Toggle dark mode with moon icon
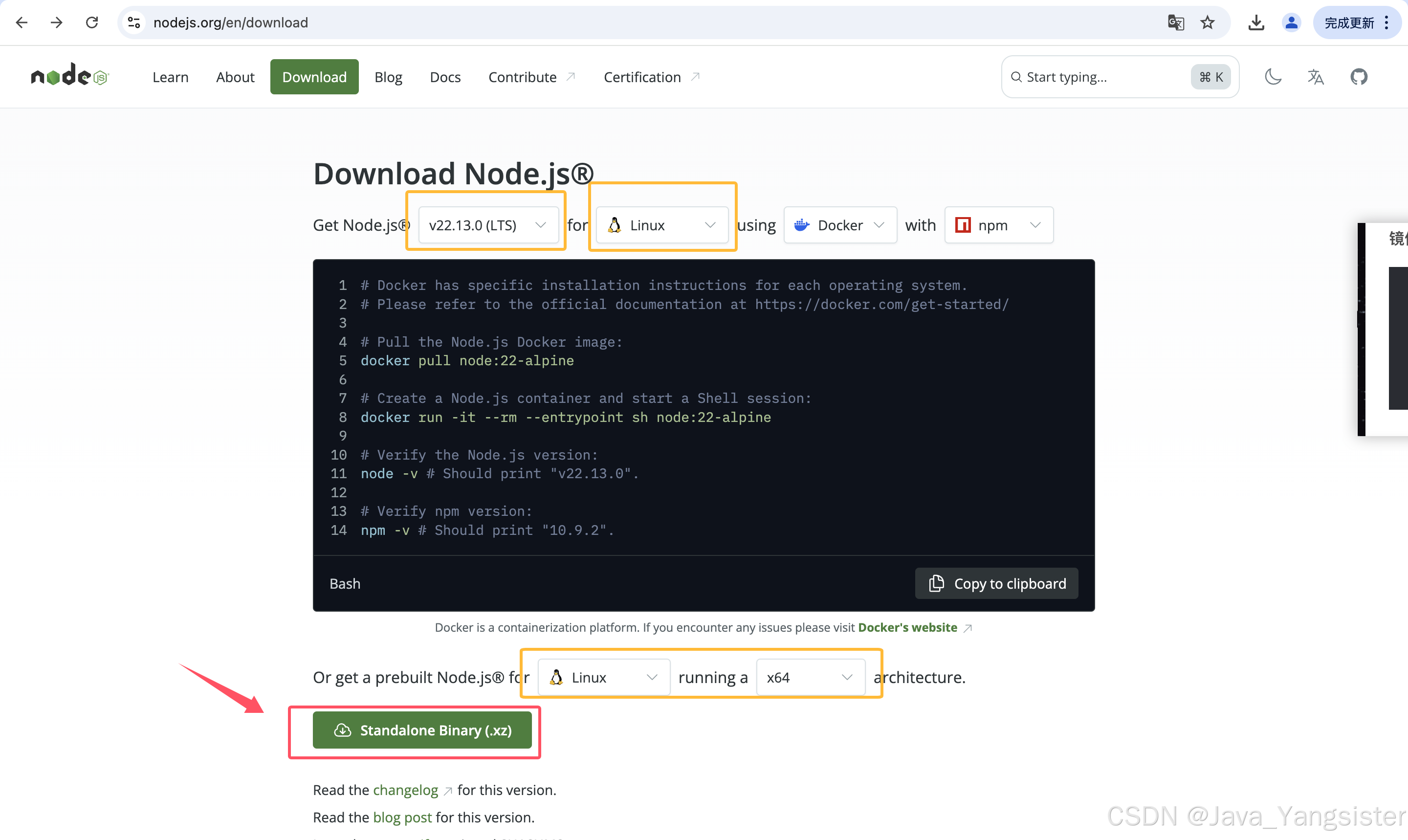This screenshot has width=1408, height=840. point(1273,76)
